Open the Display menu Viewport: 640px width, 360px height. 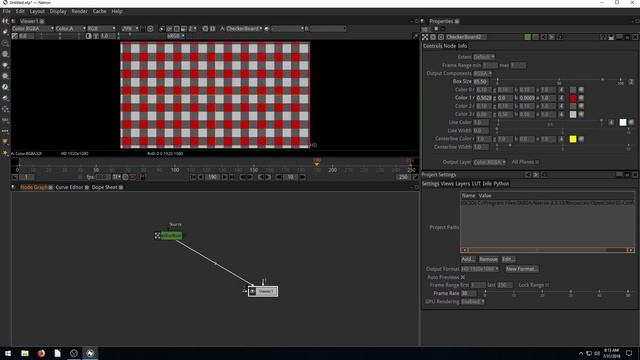pos(58,11)
